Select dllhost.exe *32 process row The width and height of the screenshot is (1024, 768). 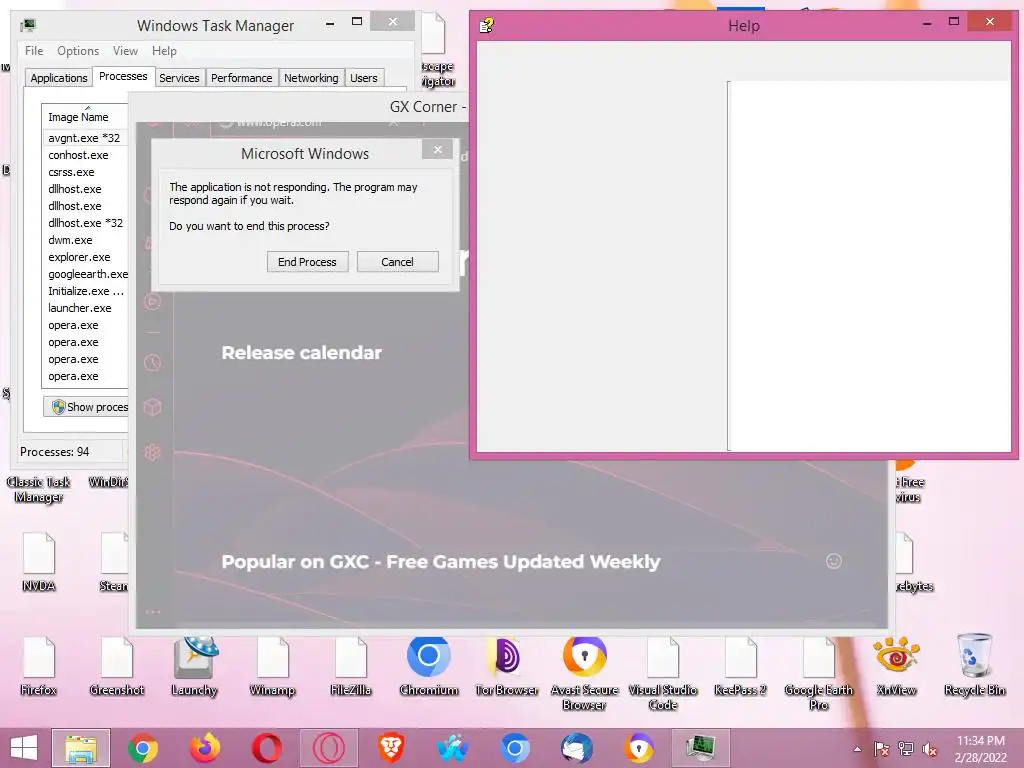[x=85, y=223]
